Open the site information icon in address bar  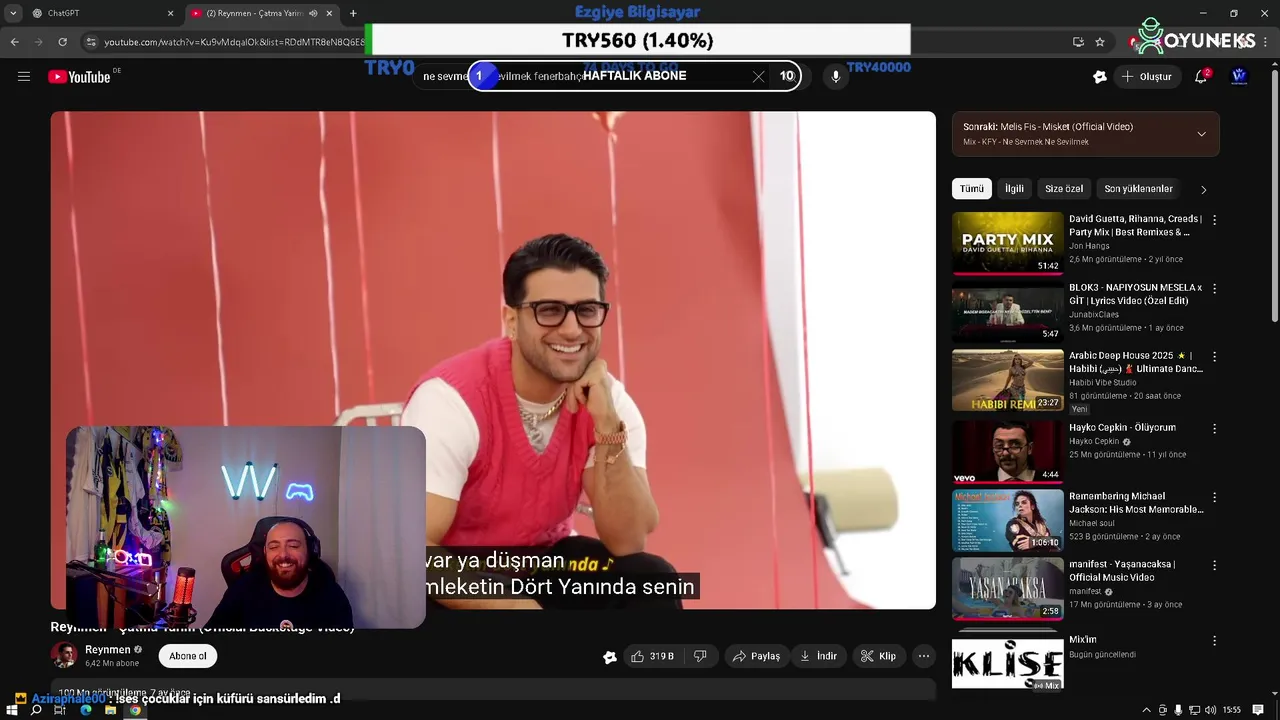pos(91,42)
